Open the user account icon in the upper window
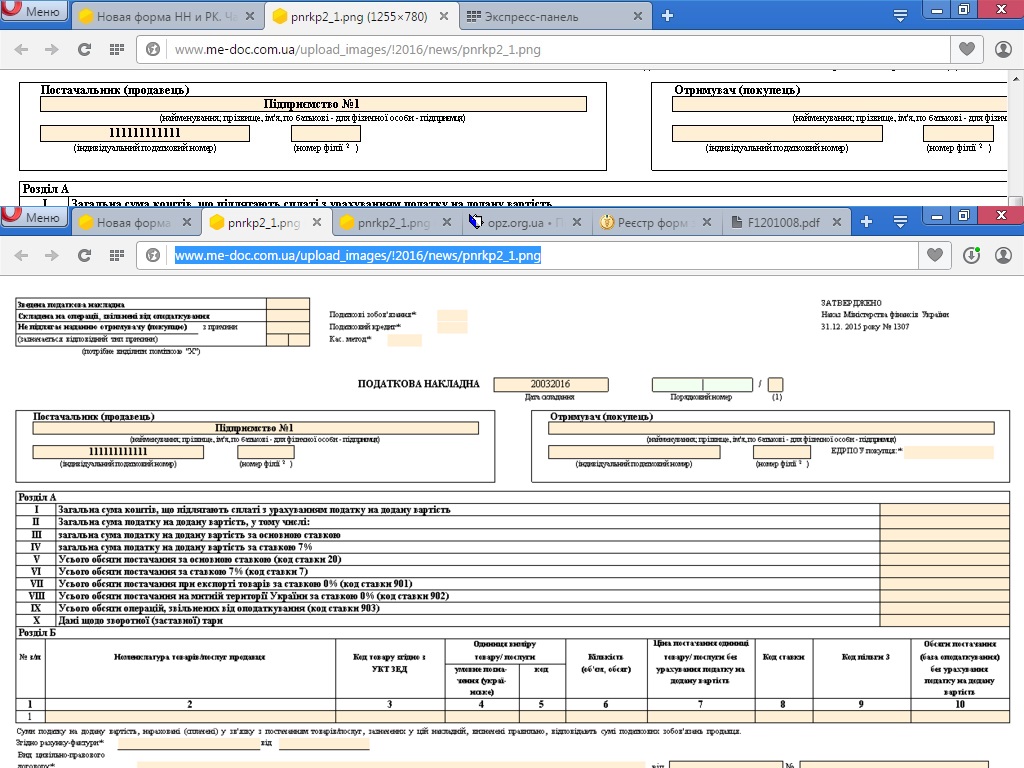Image resolution: width=1024 pixels, height=768 pixels. click(x=1003, y=49)
